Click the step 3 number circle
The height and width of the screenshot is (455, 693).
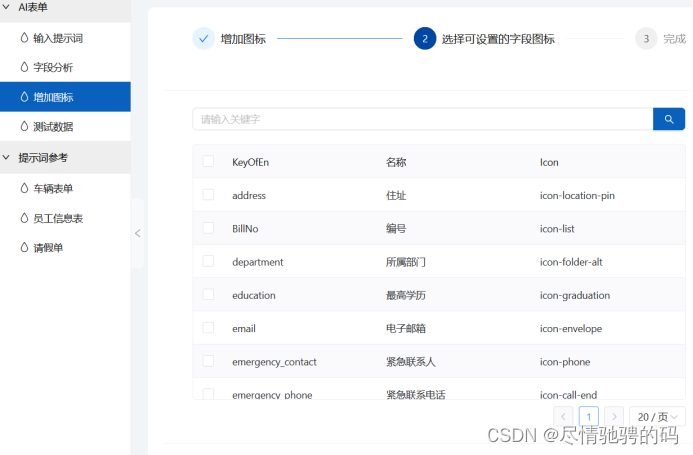[646, 38]
